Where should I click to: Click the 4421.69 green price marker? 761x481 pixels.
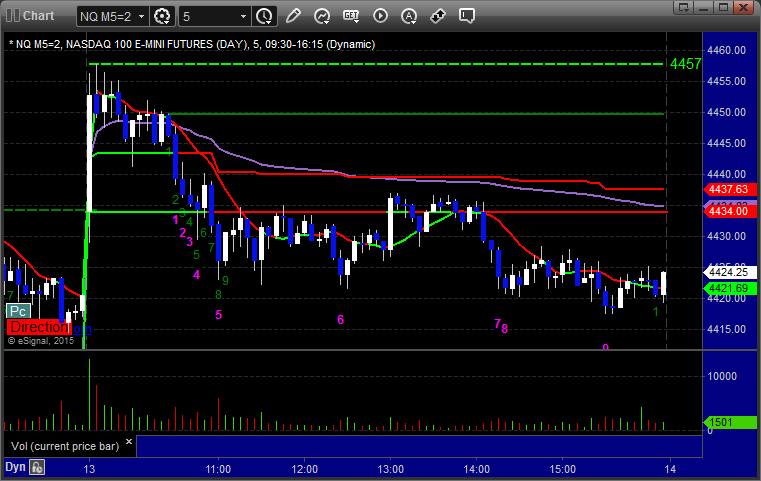pos(730,289)
